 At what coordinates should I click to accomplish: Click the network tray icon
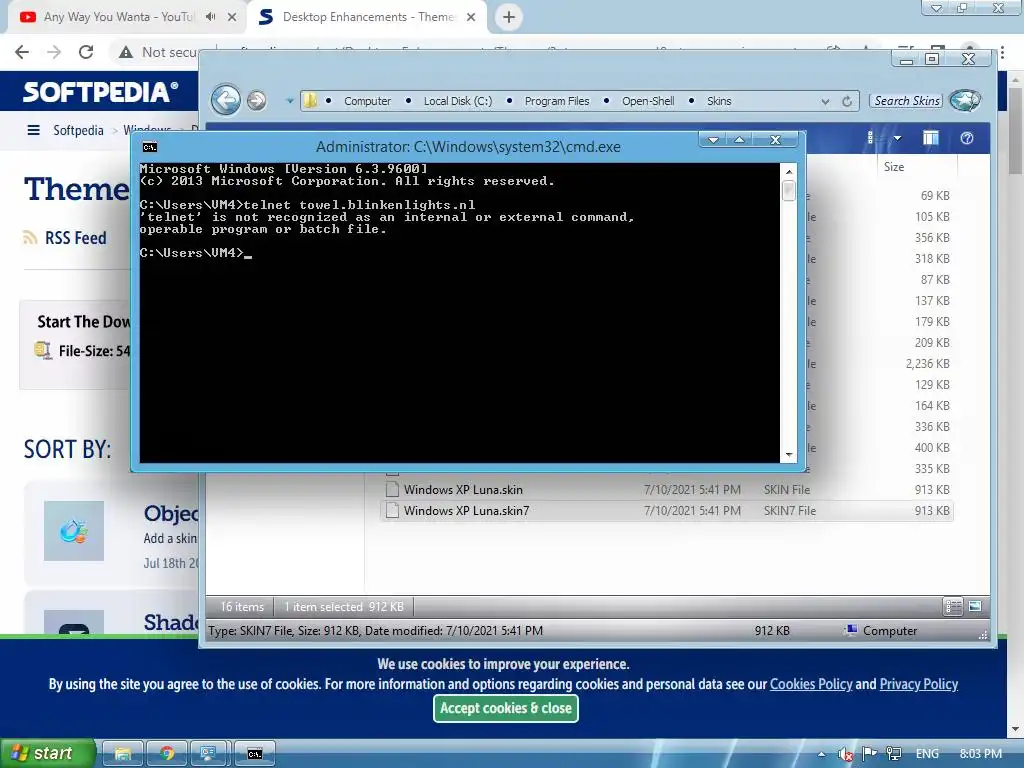[893, 754]
